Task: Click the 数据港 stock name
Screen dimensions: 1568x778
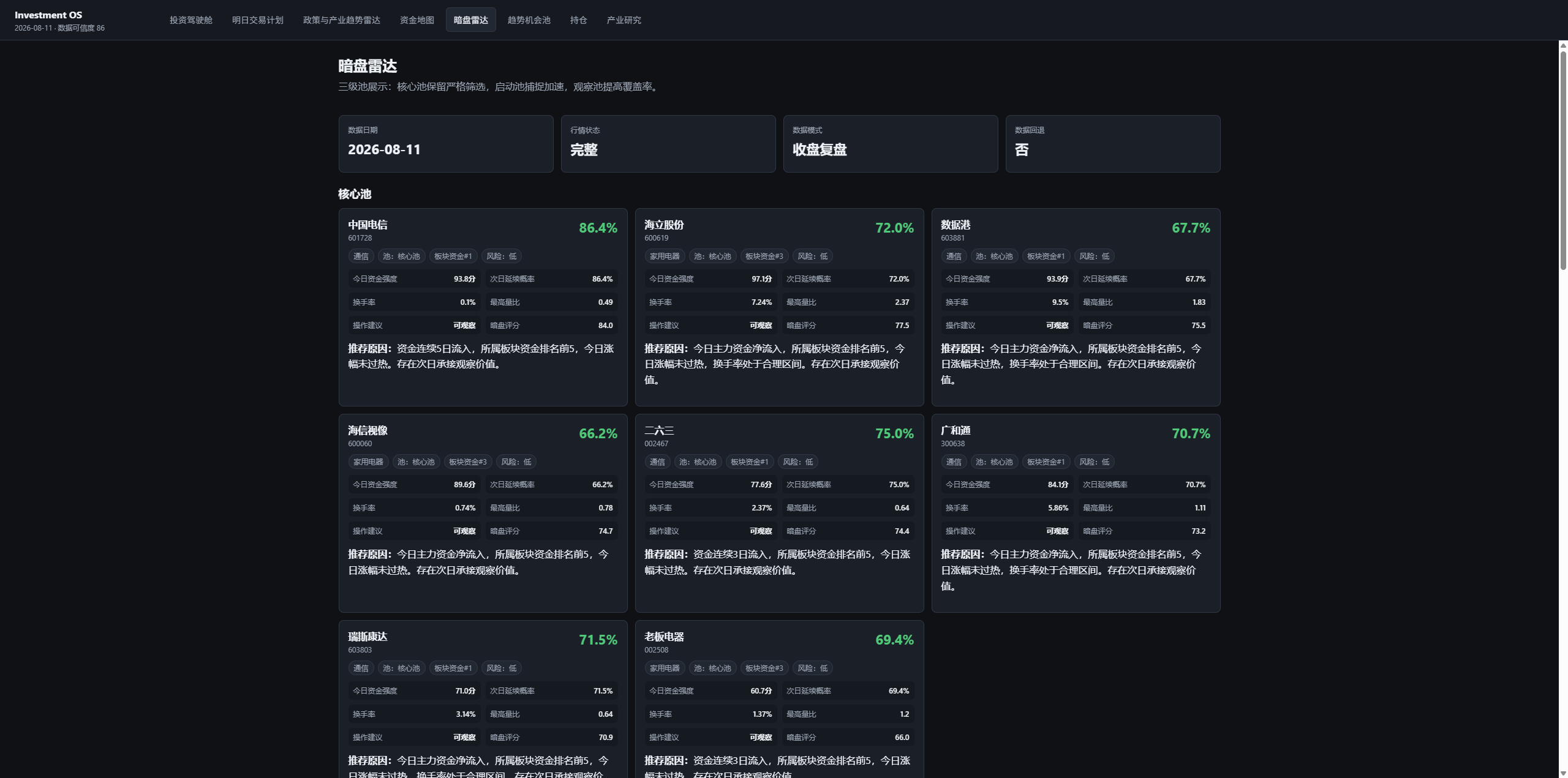Action: click(956, 225)
